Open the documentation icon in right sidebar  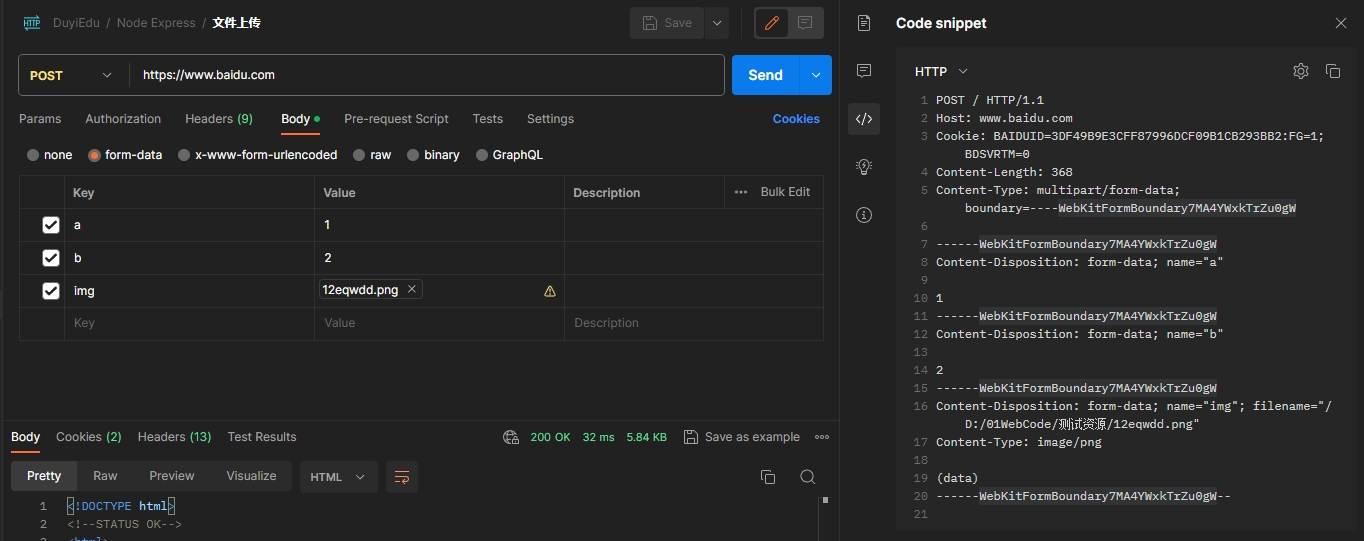tap(864, 23)
